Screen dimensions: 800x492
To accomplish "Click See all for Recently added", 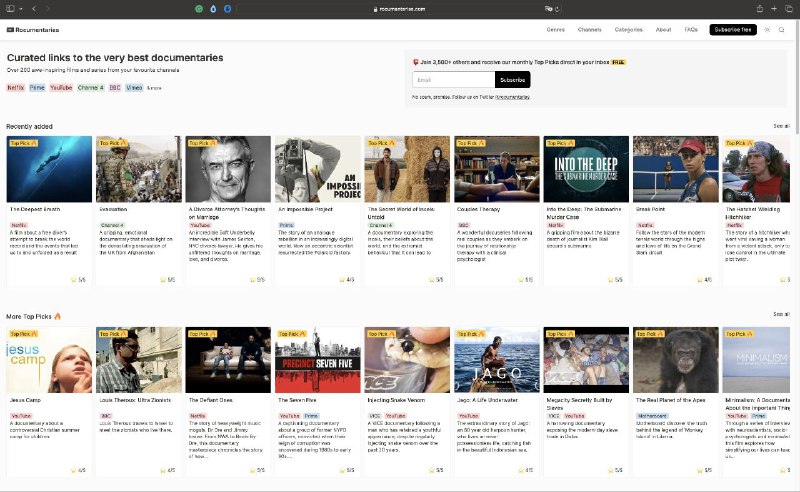I will (780, 126).
